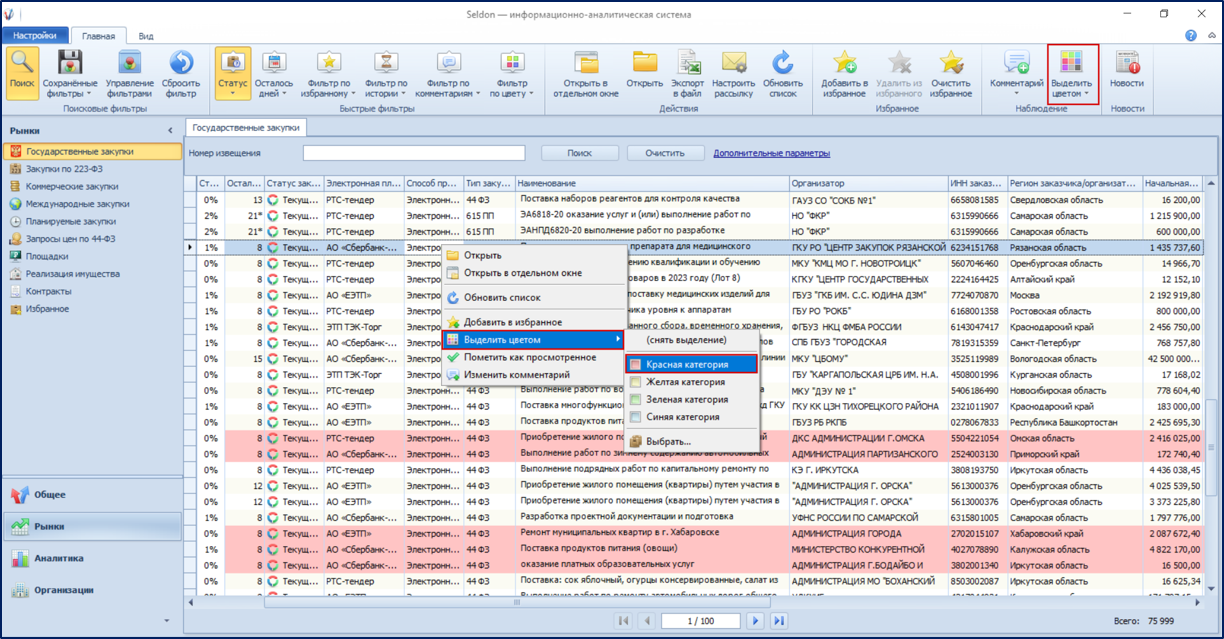Pick Красная категория color in the submenu
This screenshot has width=1224, height=639.
click(x=692, y=365)
